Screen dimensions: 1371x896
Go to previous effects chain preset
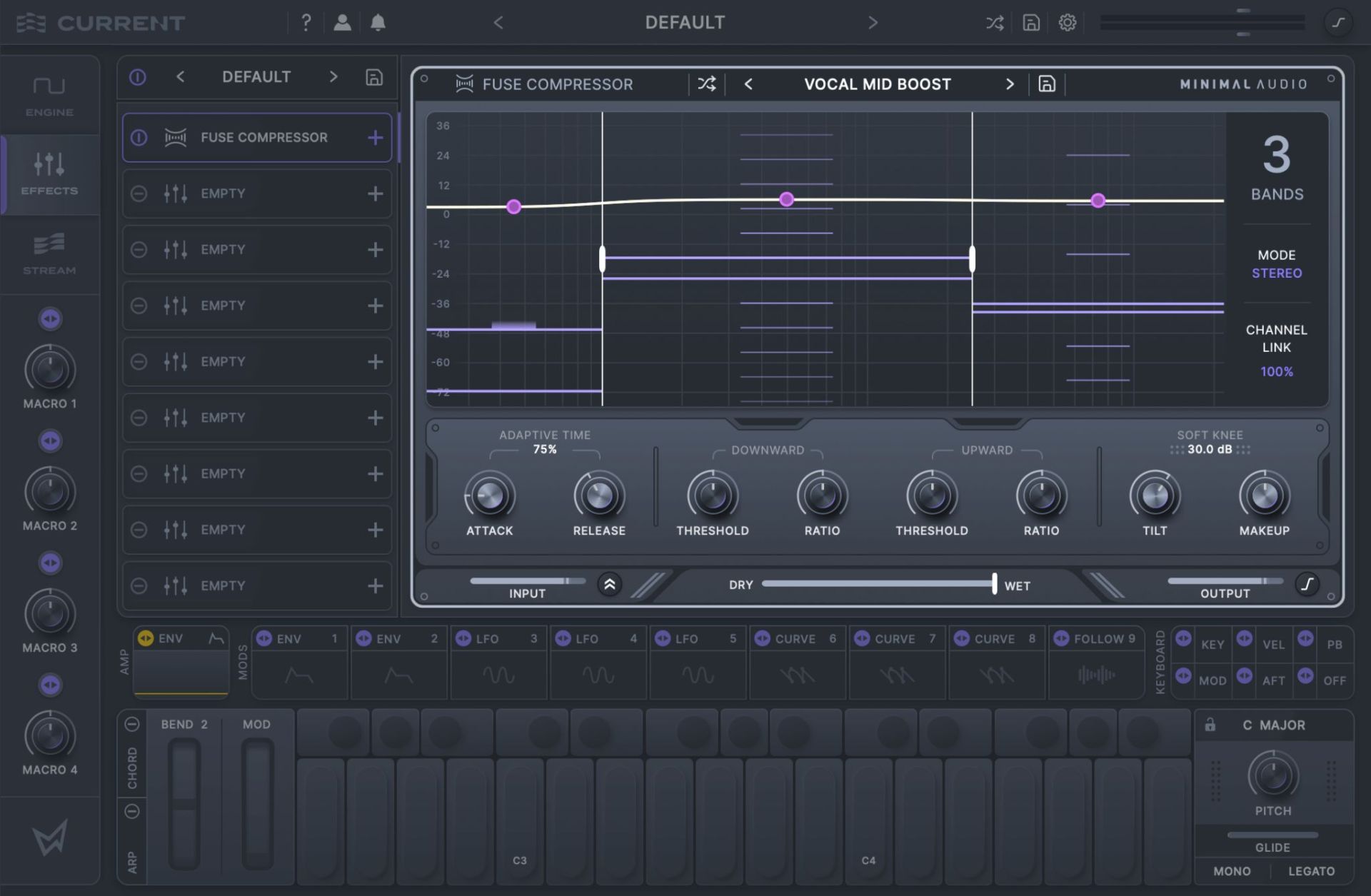[x=181, y=76]
